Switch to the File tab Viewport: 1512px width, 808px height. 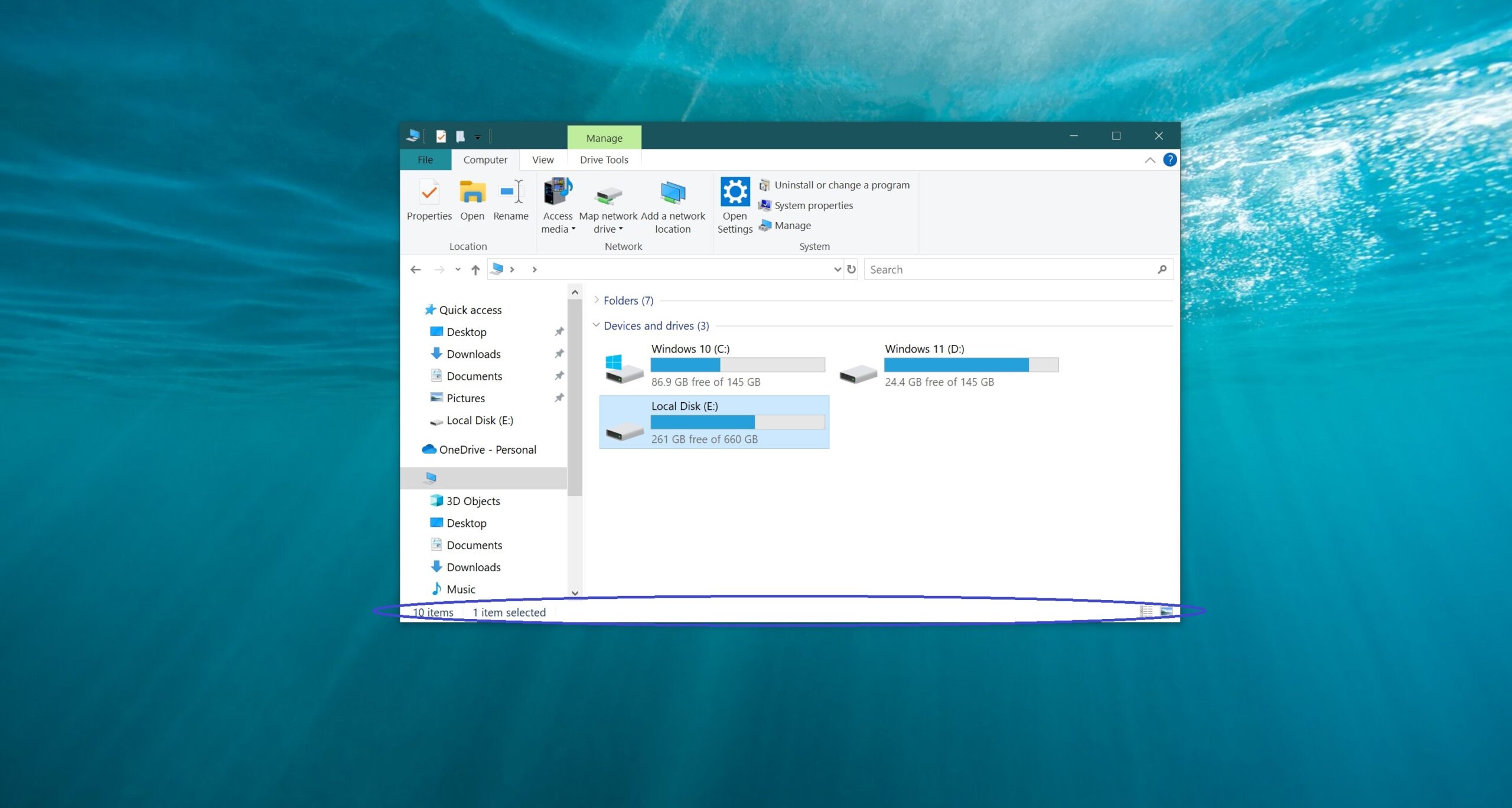(425, 159)
